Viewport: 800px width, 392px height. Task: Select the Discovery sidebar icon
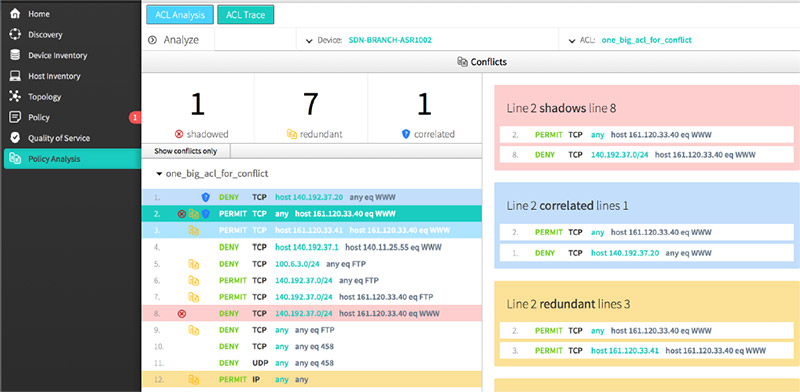point(15,34)
